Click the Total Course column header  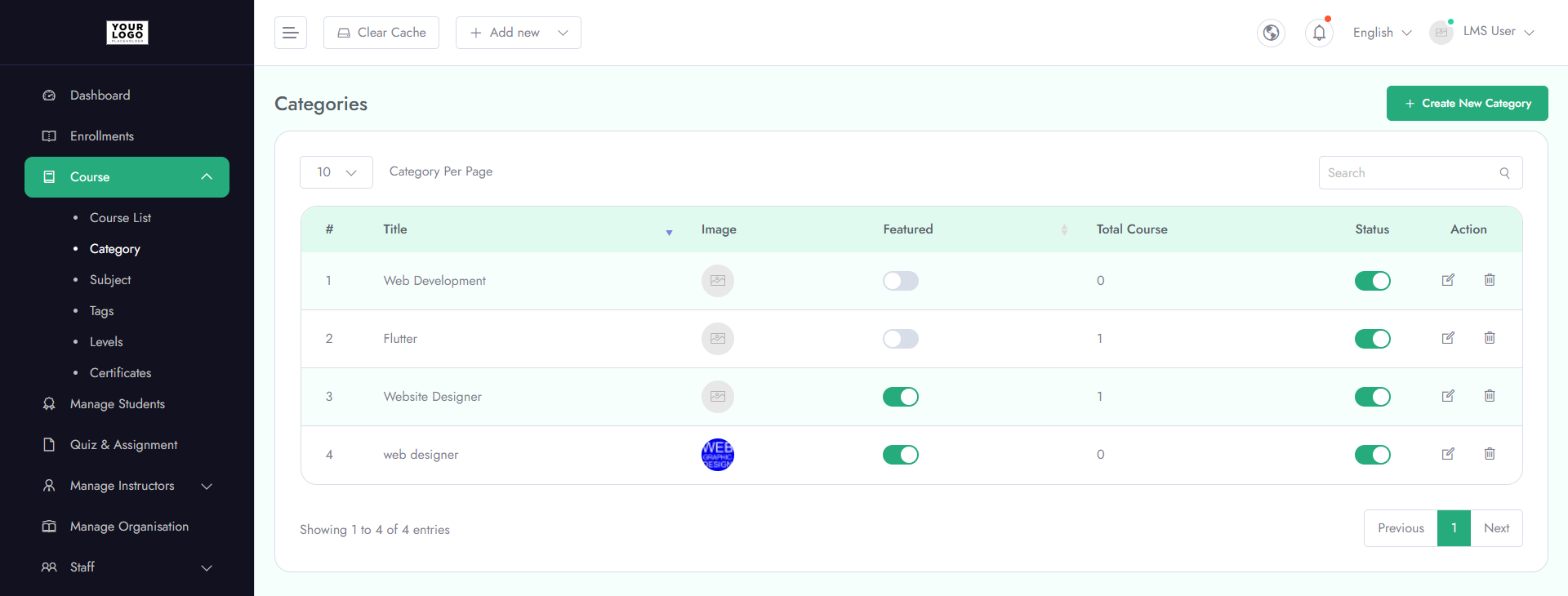(1132, 229)
